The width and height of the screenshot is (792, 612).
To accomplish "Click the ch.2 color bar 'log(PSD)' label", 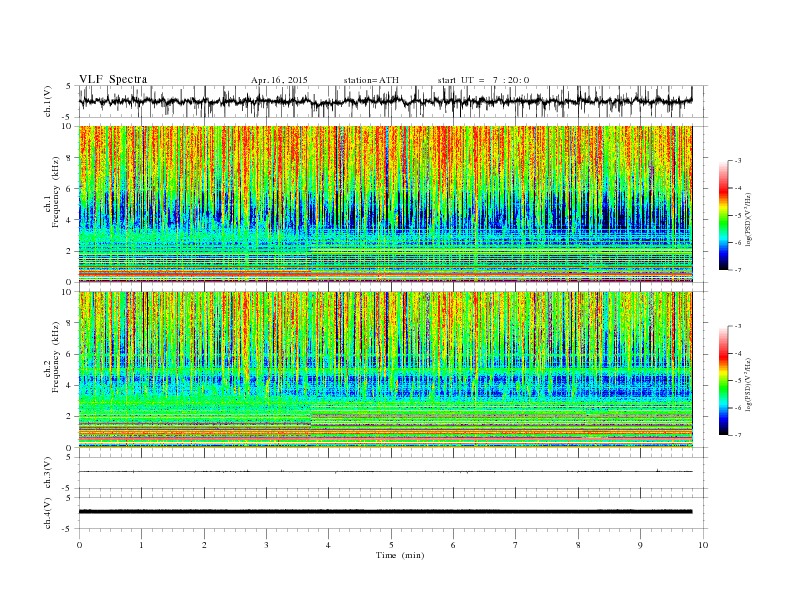I will tap(749, 384).
